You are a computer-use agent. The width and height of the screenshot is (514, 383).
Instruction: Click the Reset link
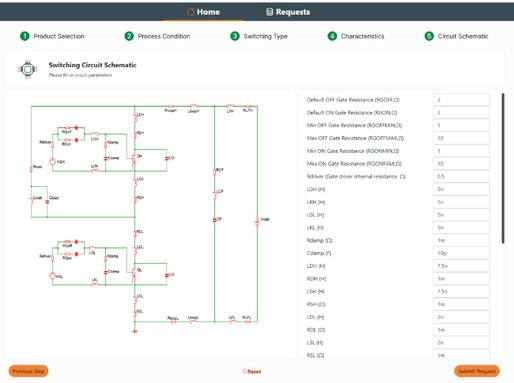point(252,371)
